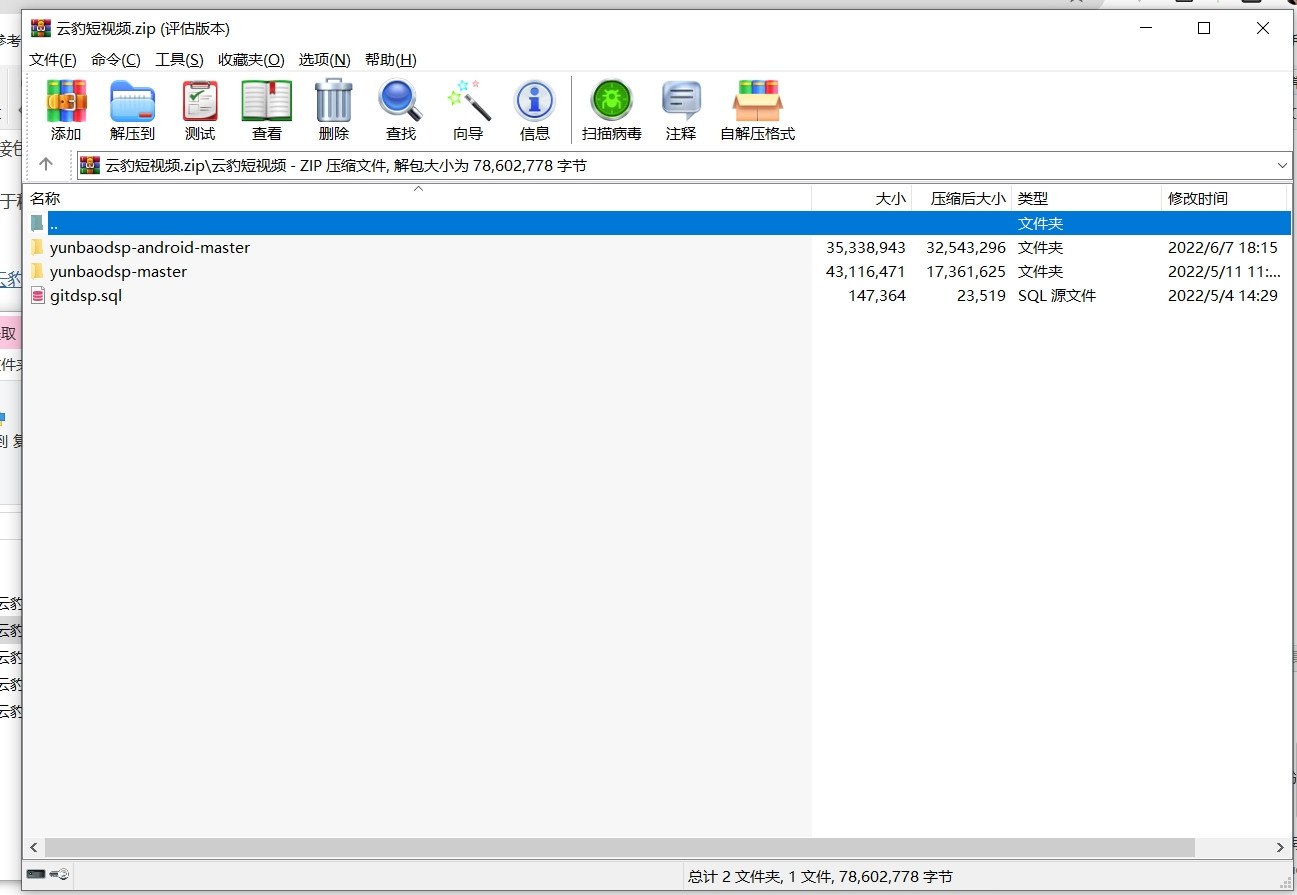Image resolution: width=1297 pixels, height=895 pixels.
Task: Click the 删除 (Delete) trash icon
Action: (x=333, y=103)
